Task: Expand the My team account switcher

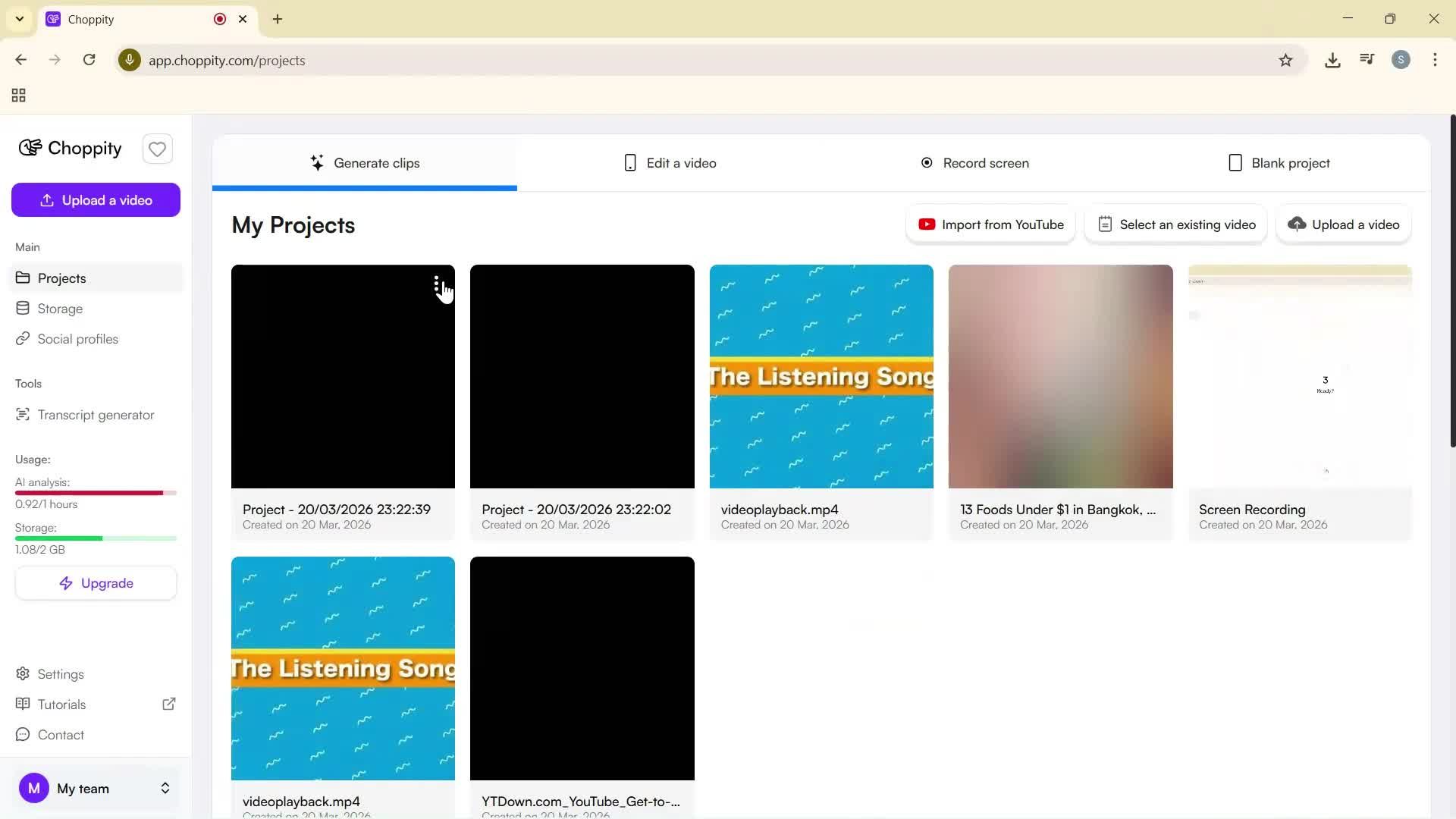Action: click(165, 788)
